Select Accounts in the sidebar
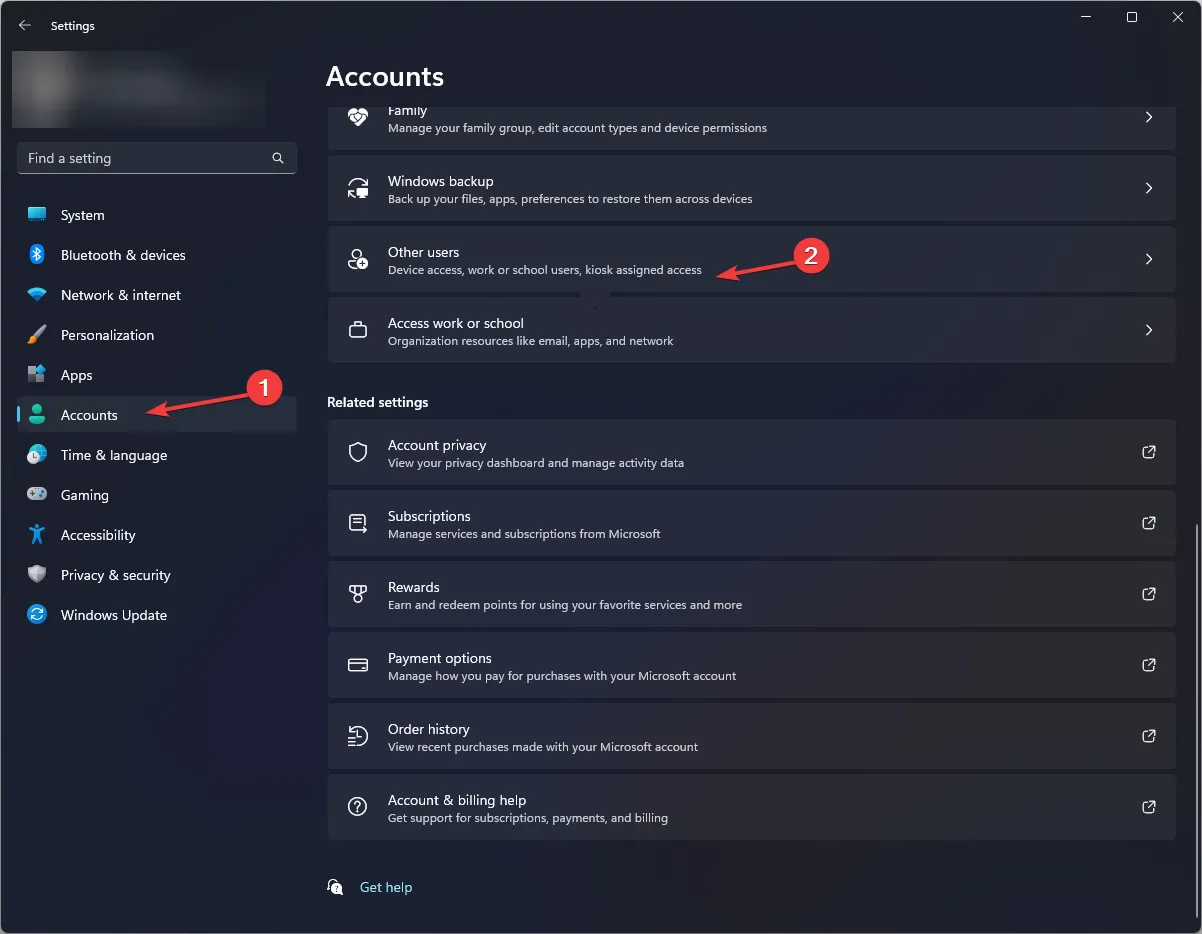1202x934 pixels. 157,415
